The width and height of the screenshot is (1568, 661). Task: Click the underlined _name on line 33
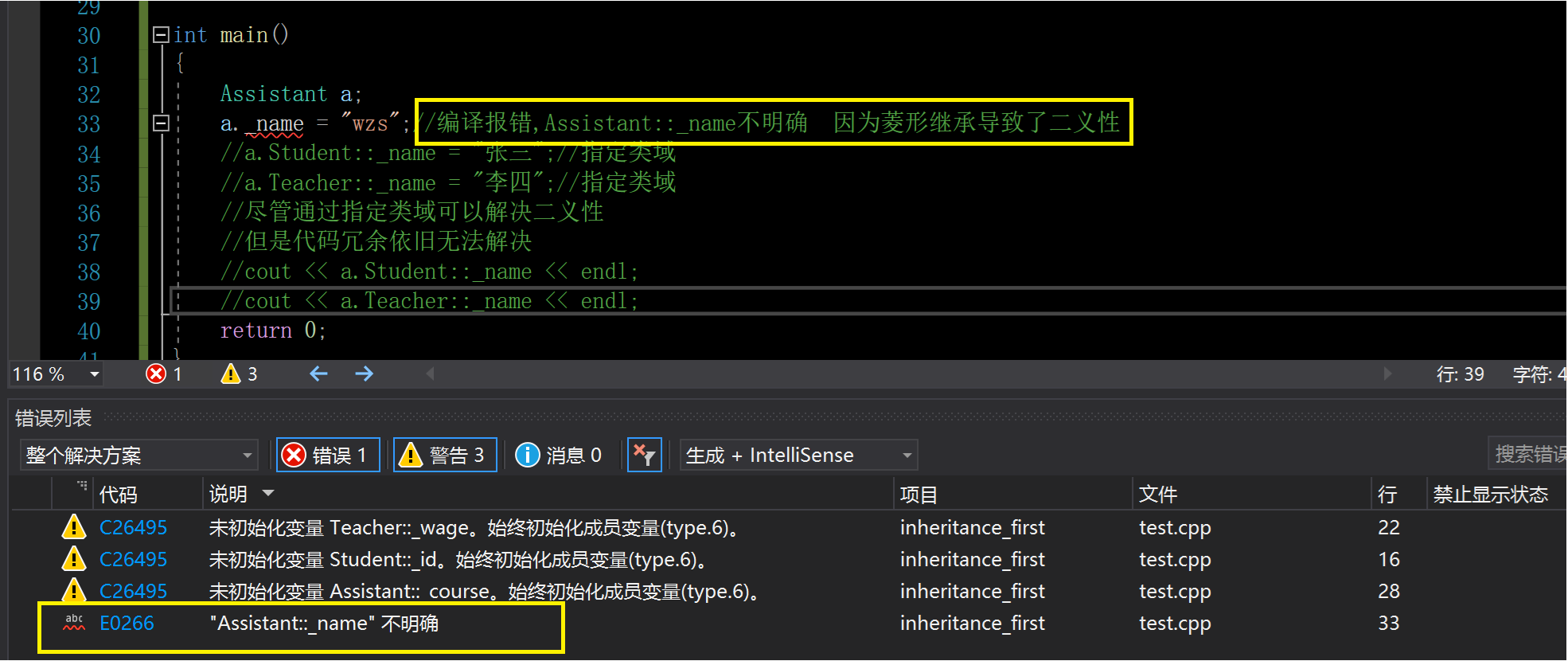click(x=275, y=124)
